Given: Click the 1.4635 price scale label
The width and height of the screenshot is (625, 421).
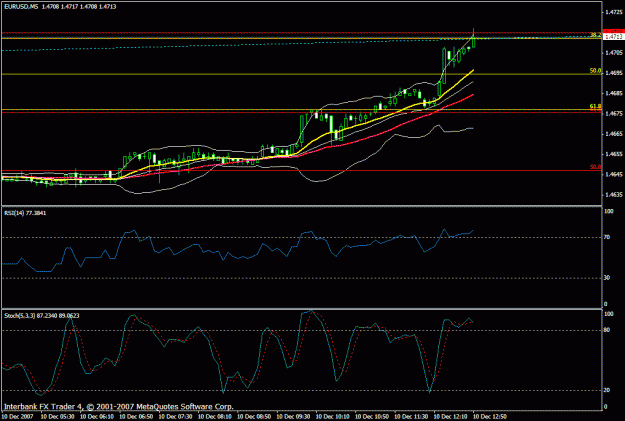Looking at the screenshot, I should (x=614, y=195).
